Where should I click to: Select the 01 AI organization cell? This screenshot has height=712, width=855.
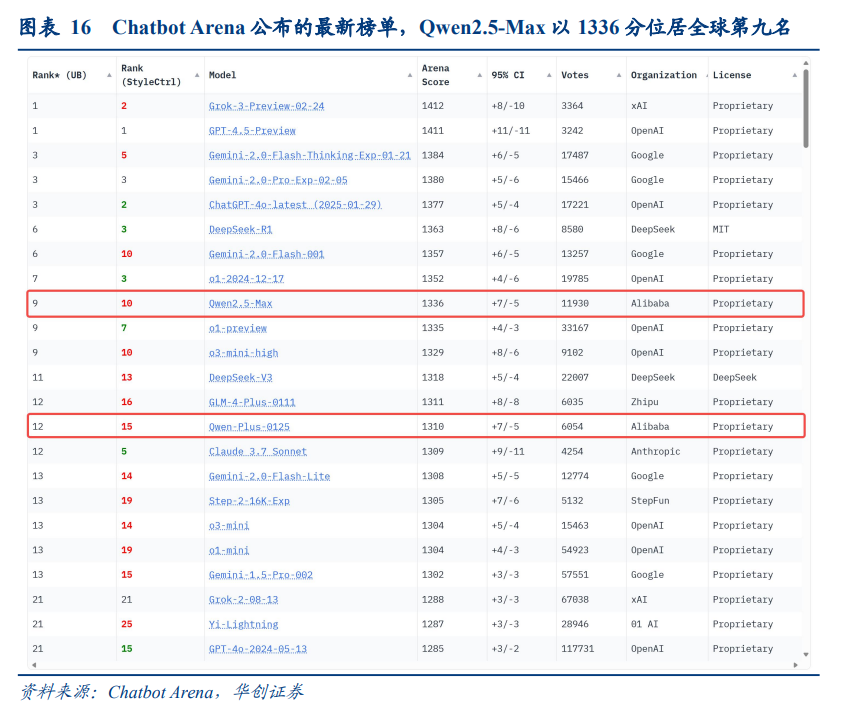pyautogui.click(x=645, y=624)
